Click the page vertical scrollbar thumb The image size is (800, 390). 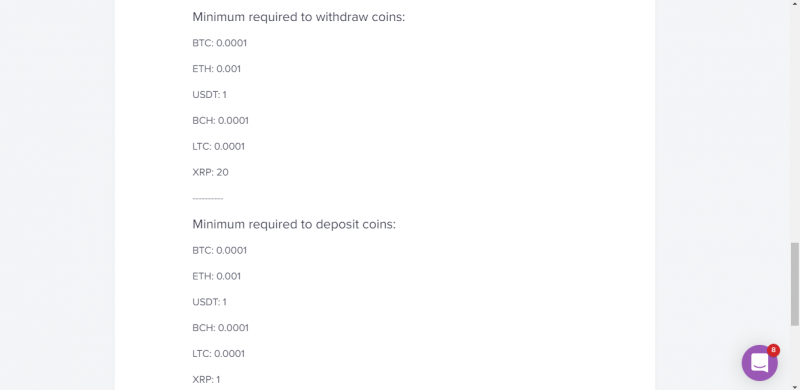click(794, 284)
